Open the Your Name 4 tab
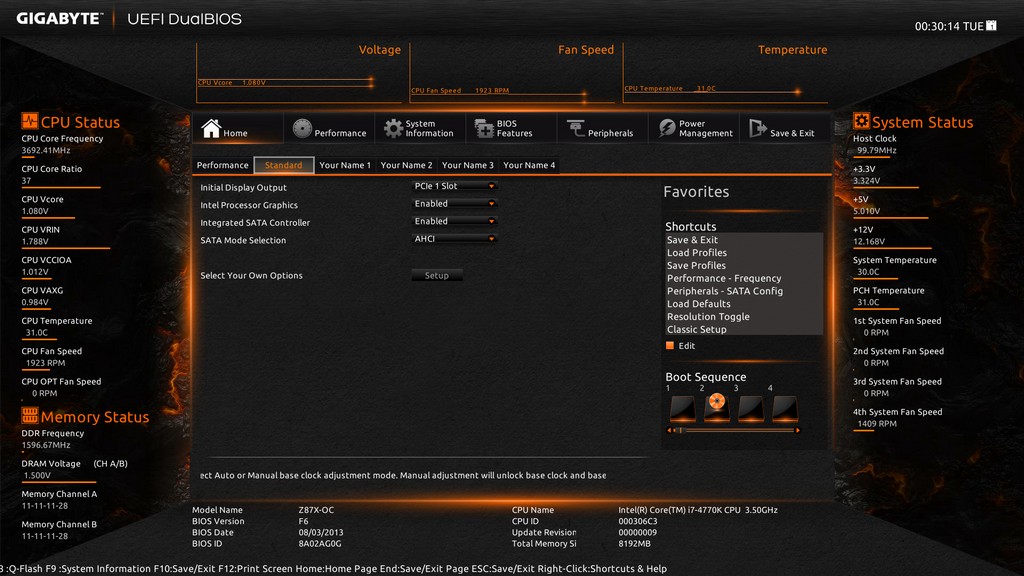The image size is (1024, 576). click(x=529, y=165)
